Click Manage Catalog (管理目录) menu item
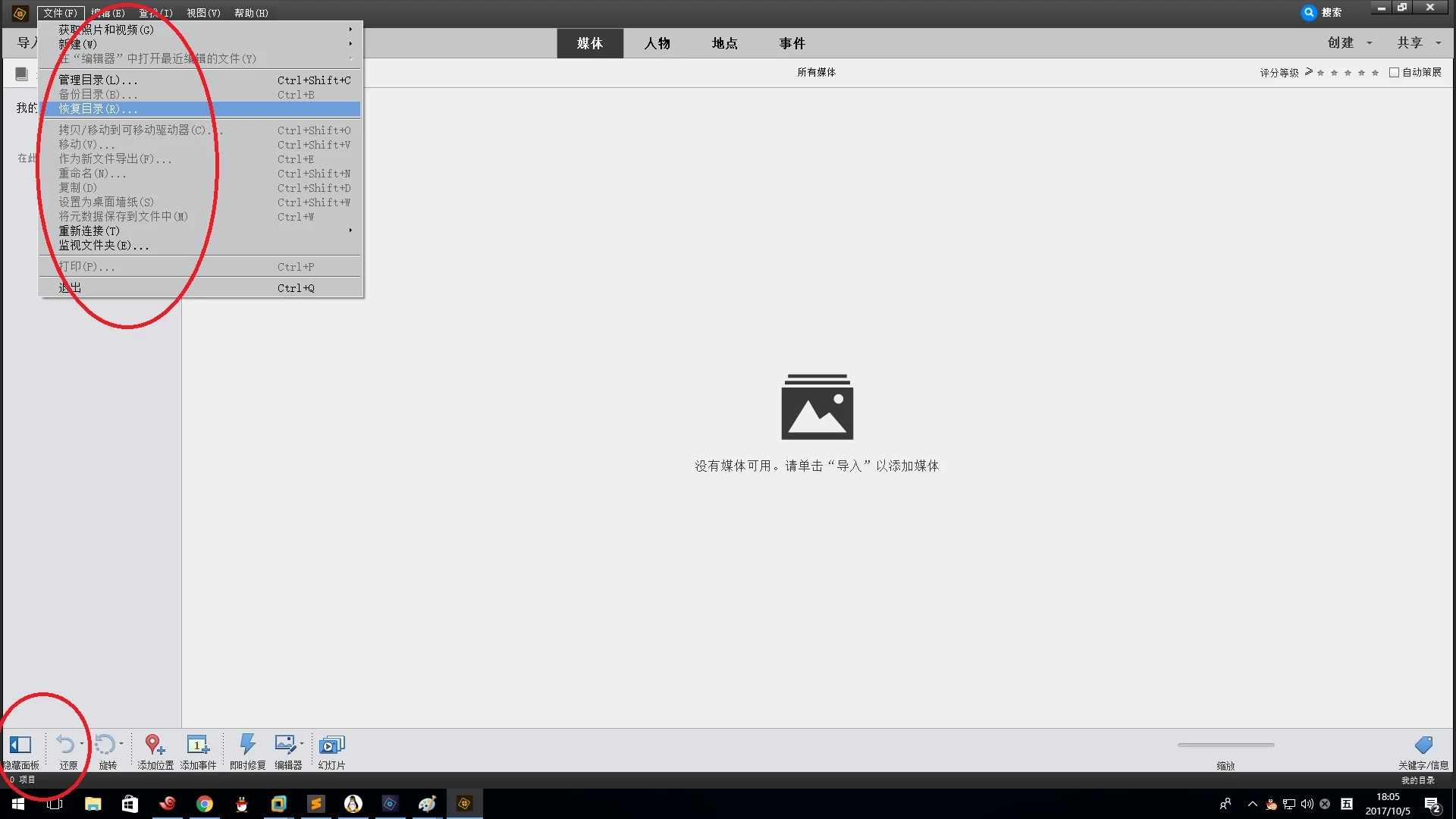This screenshot has width=1456, height=819. coord(99,80)
